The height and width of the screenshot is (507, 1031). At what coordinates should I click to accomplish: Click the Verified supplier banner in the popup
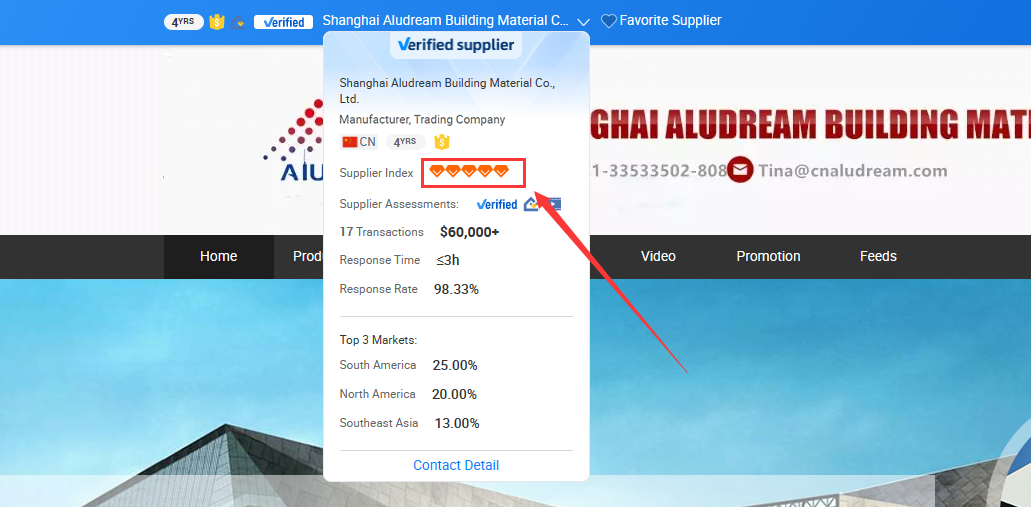click(456, 45)
